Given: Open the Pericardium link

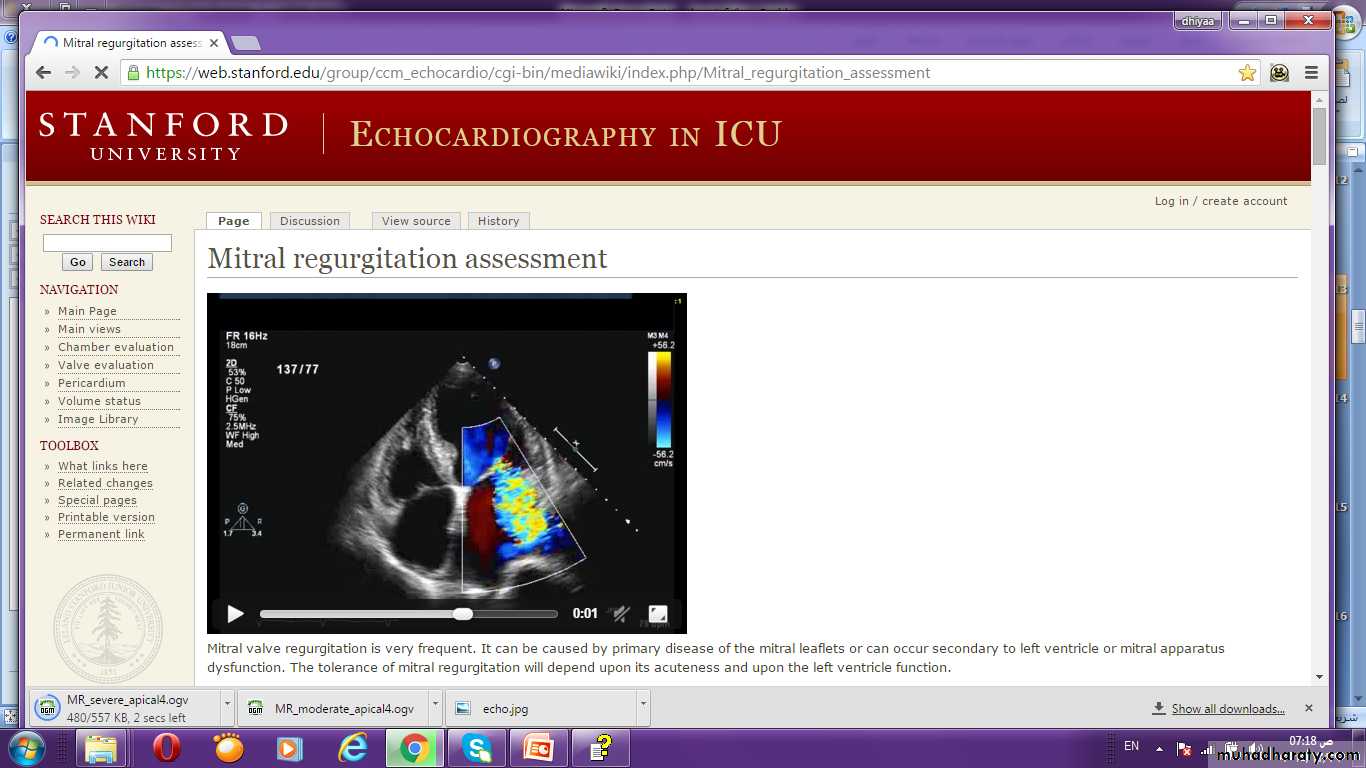Looking at the screenshot, I should pos(92,383).
